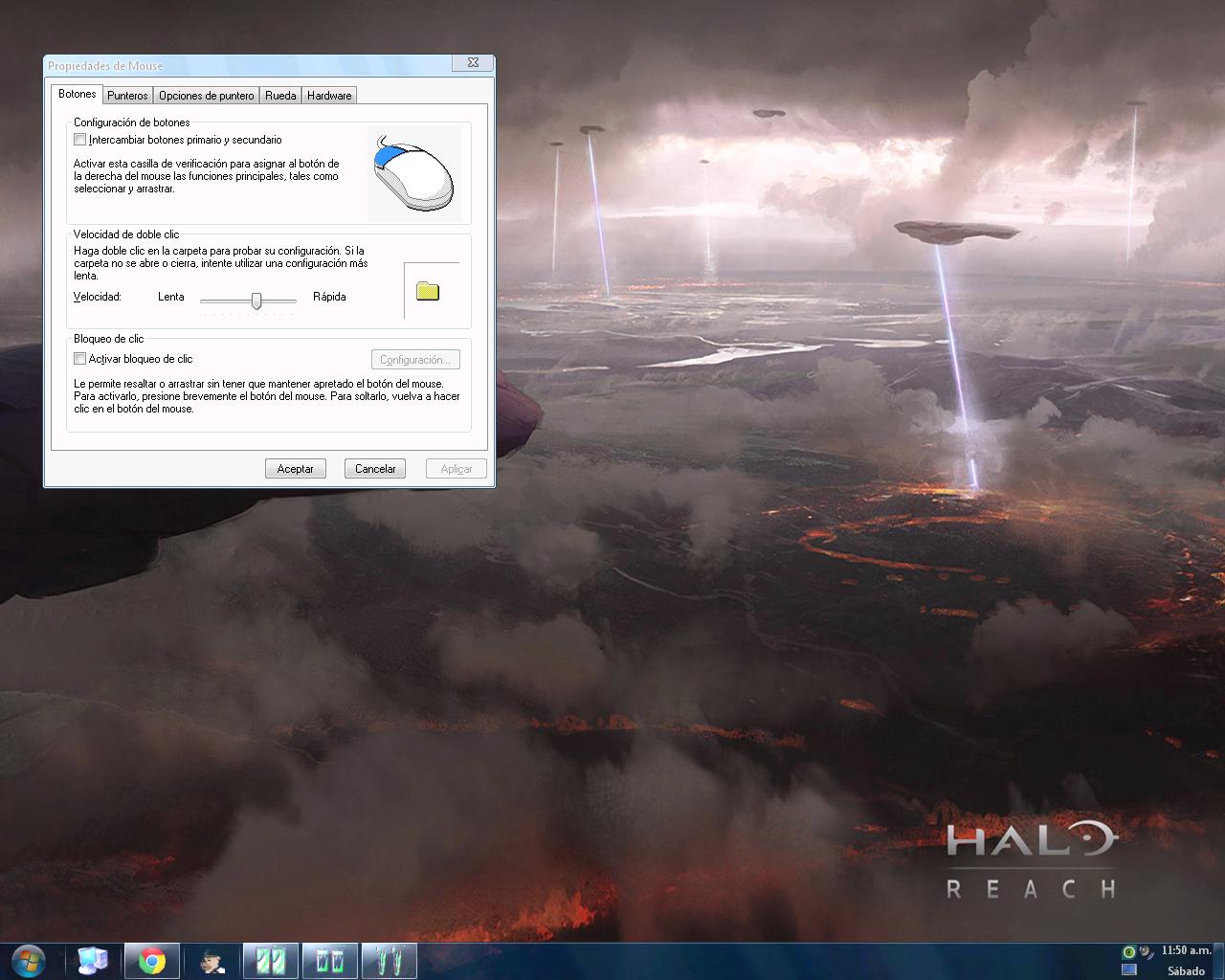Open the second green pinned app on the taskbar
The height and width of the screenshot is (980, 1225).
point(329,960)
